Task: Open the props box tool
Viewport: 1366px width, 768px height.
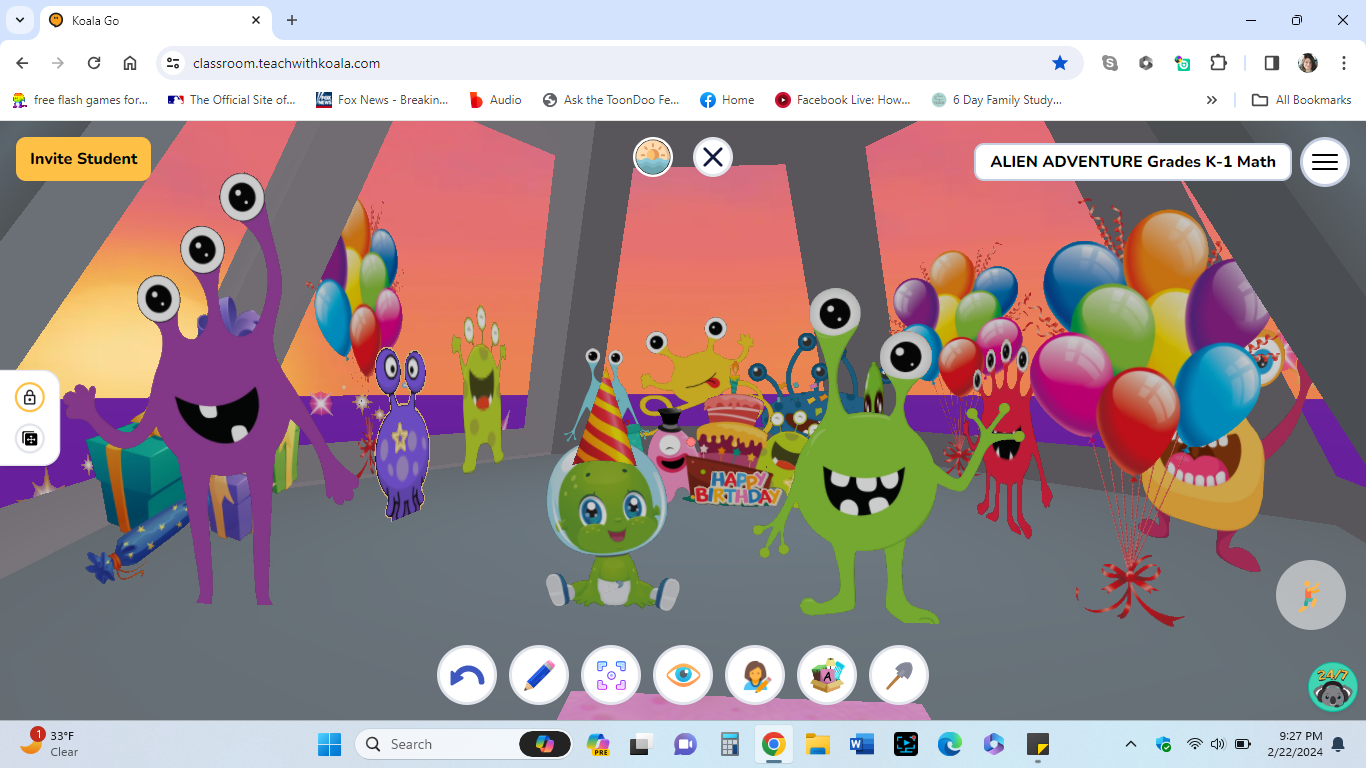Action: point(826,675)
